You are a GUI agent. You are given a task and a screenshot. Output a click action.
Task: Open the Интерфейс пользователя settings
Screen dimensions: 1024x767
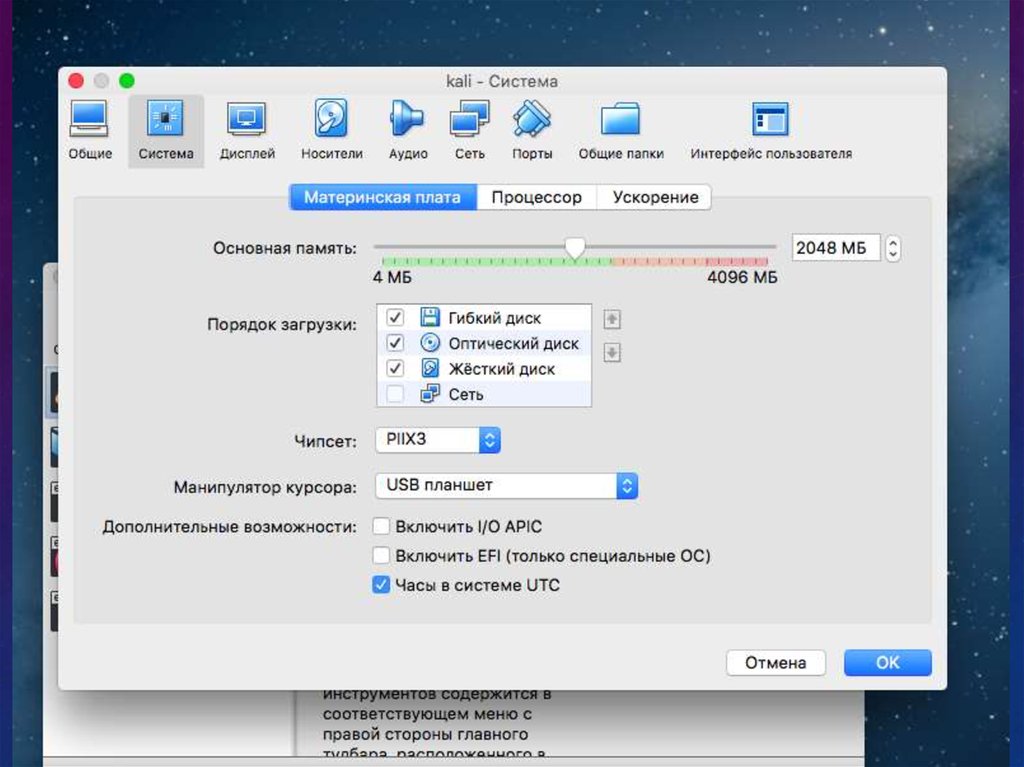coord(770,130)
